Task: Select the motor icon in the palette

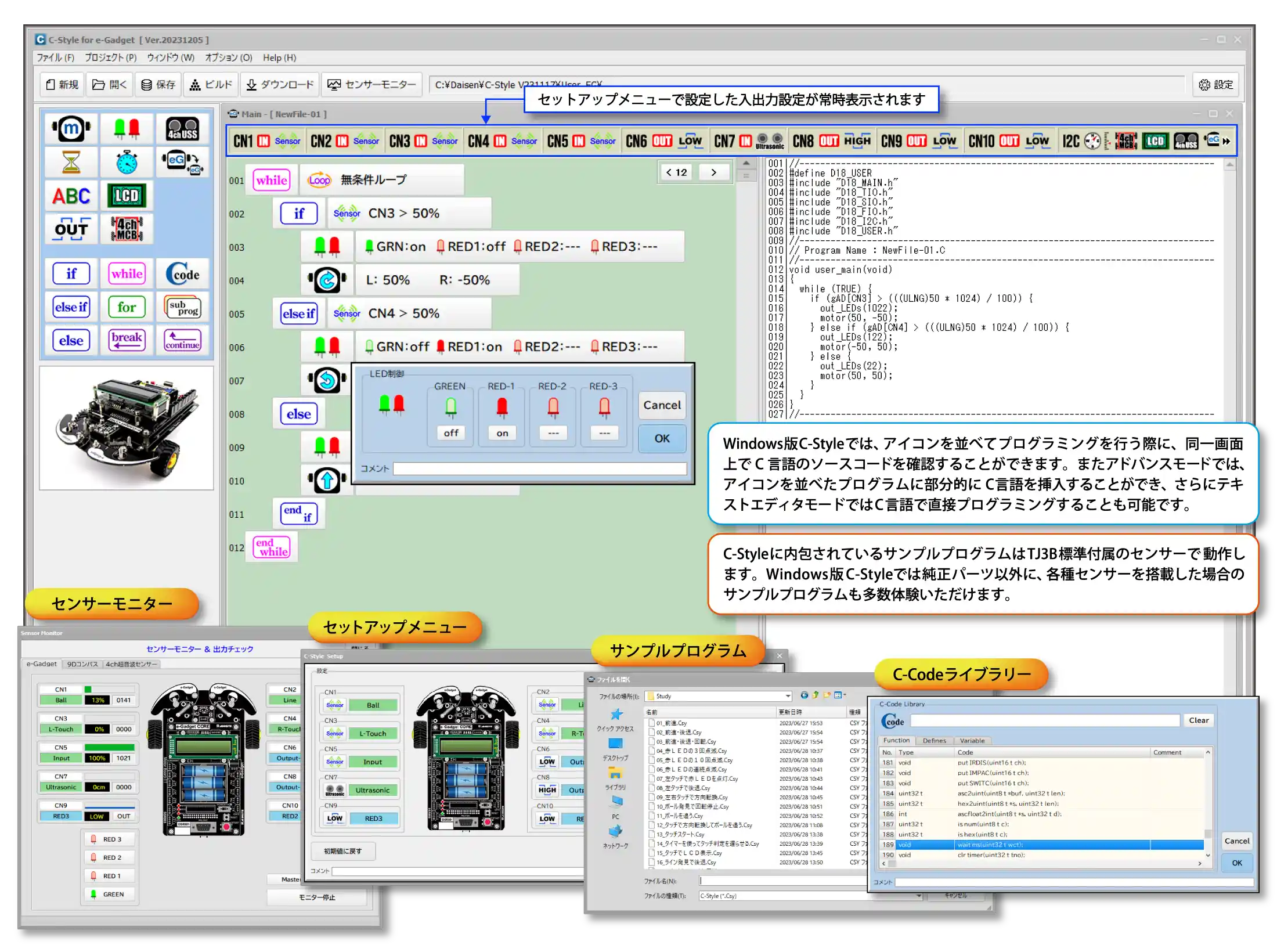Action: coord(71,128)
